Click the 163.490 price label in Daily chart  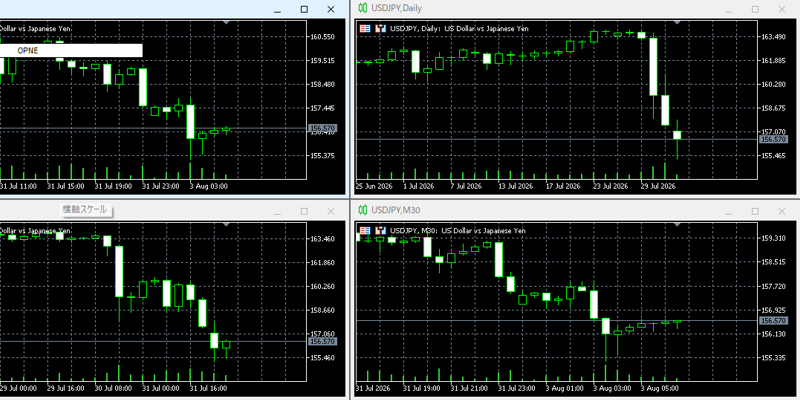point(773,37)
